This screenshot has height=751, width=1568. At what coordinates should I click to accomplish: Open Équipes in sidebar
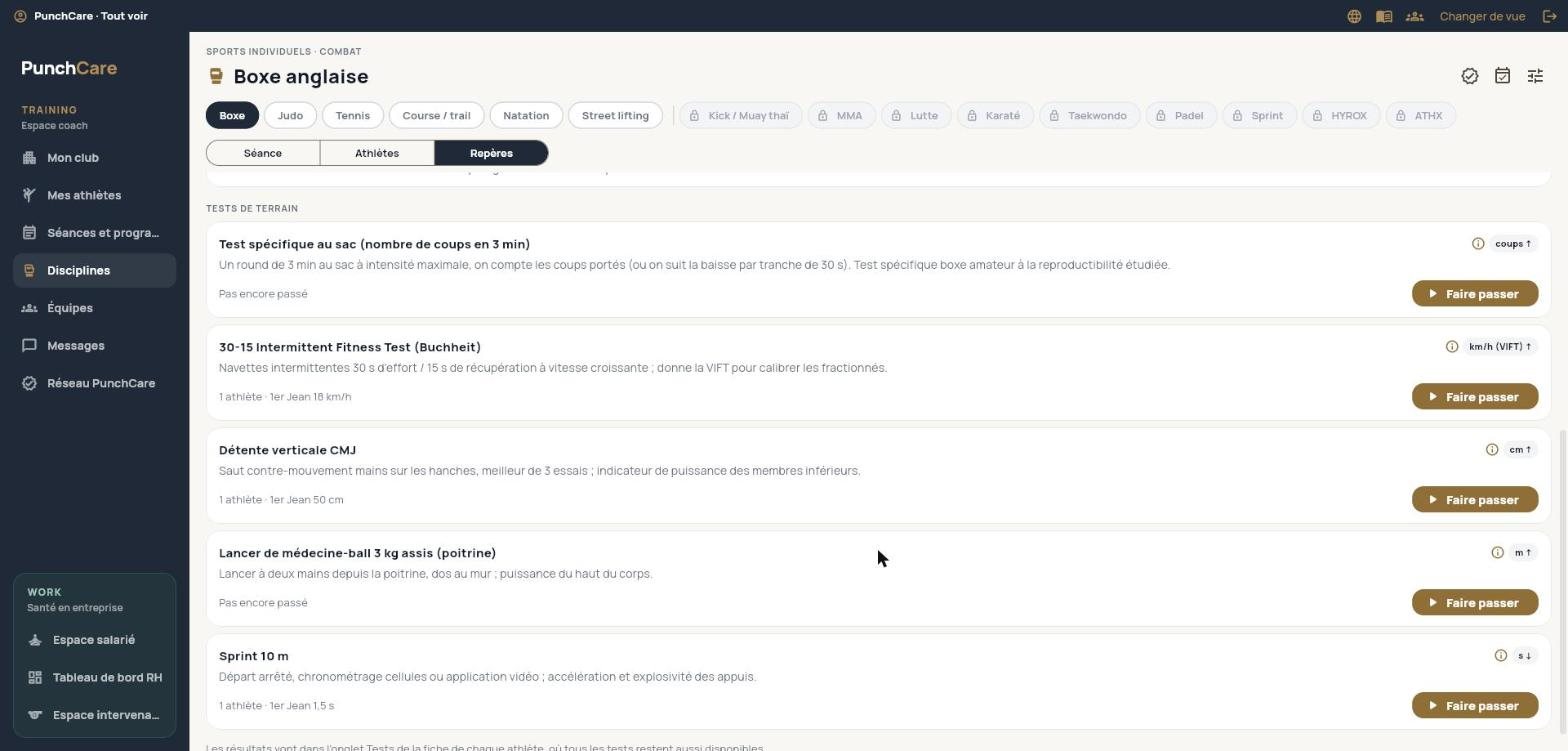click(95, 308)
